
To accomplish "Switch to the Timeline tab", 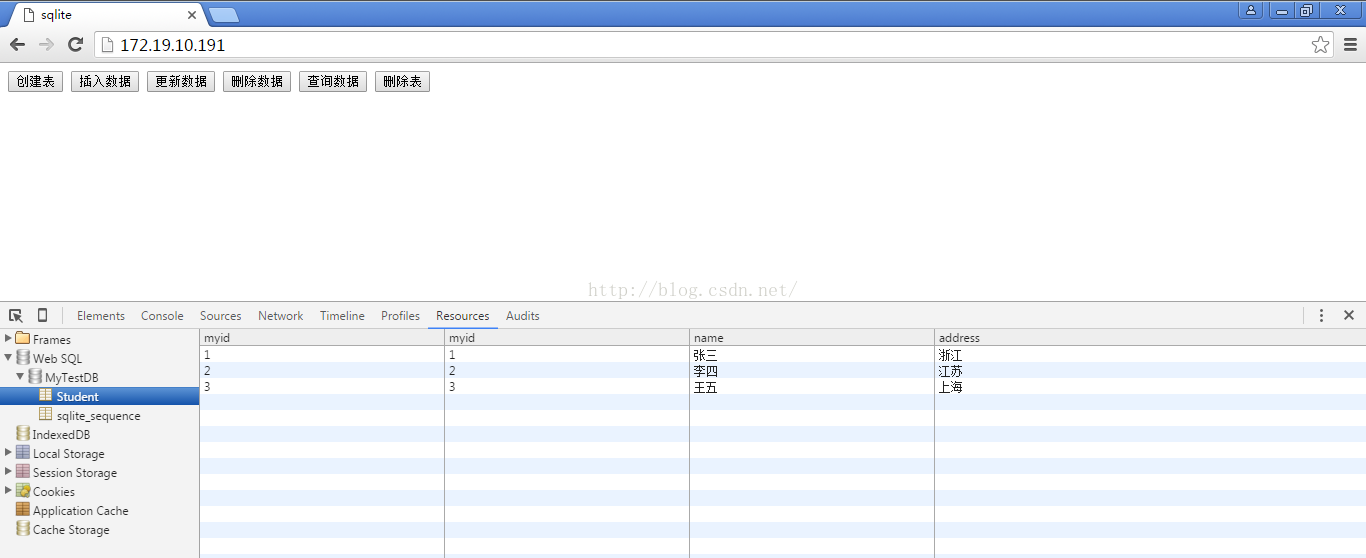I will pyautogui.click(x=342, y=316).
